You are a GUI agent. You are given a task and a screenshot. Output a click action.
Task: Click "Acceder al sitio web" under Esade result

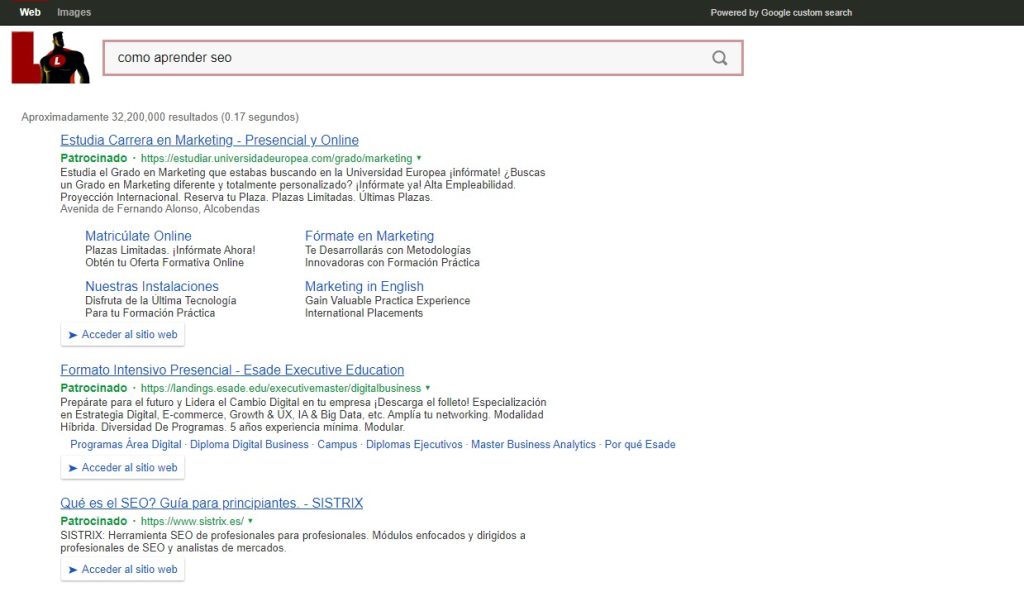pyautogui.click(x=122, y=467)
